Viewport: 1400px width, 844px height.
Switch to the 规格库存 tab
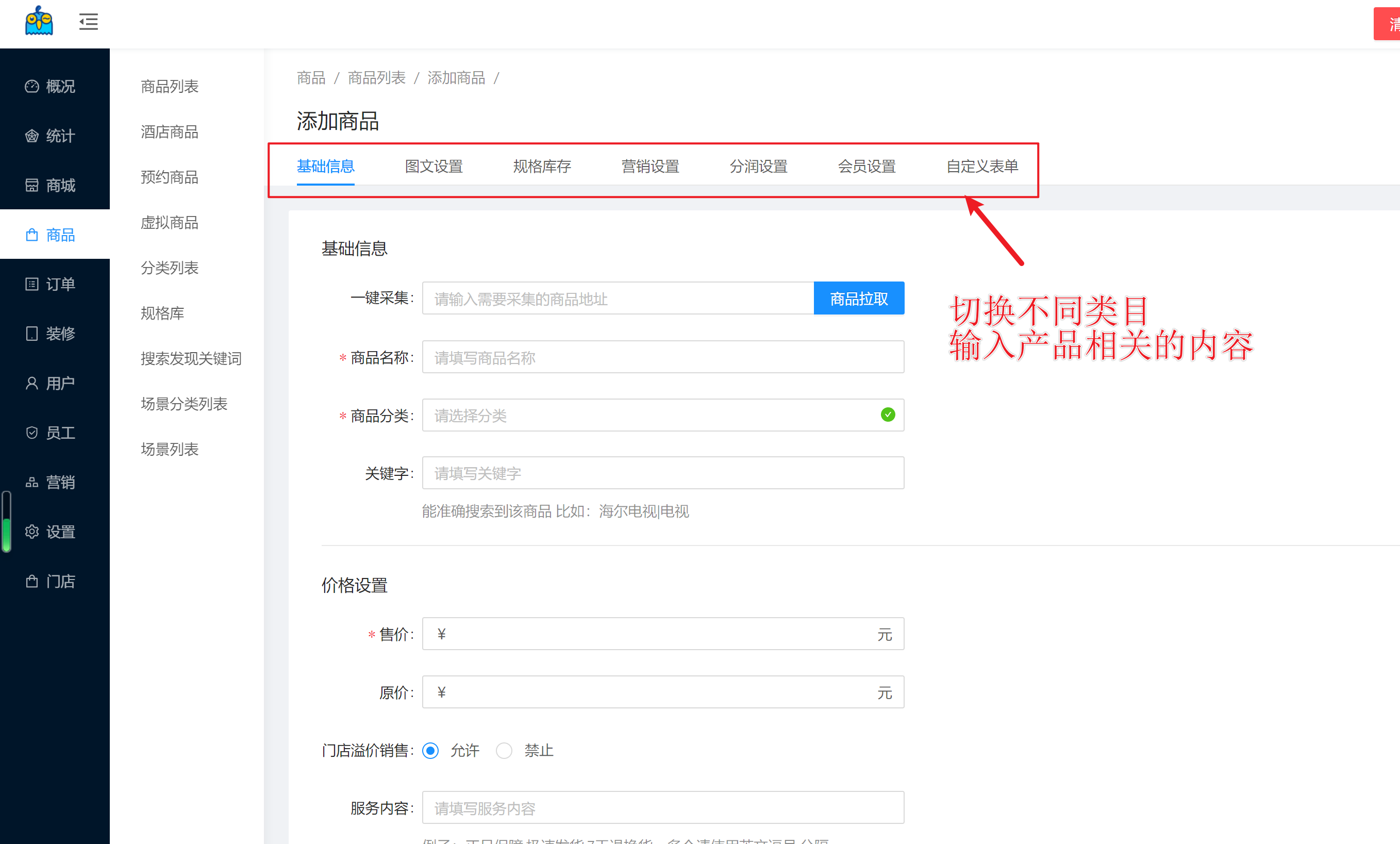click(x=542, y=167)
